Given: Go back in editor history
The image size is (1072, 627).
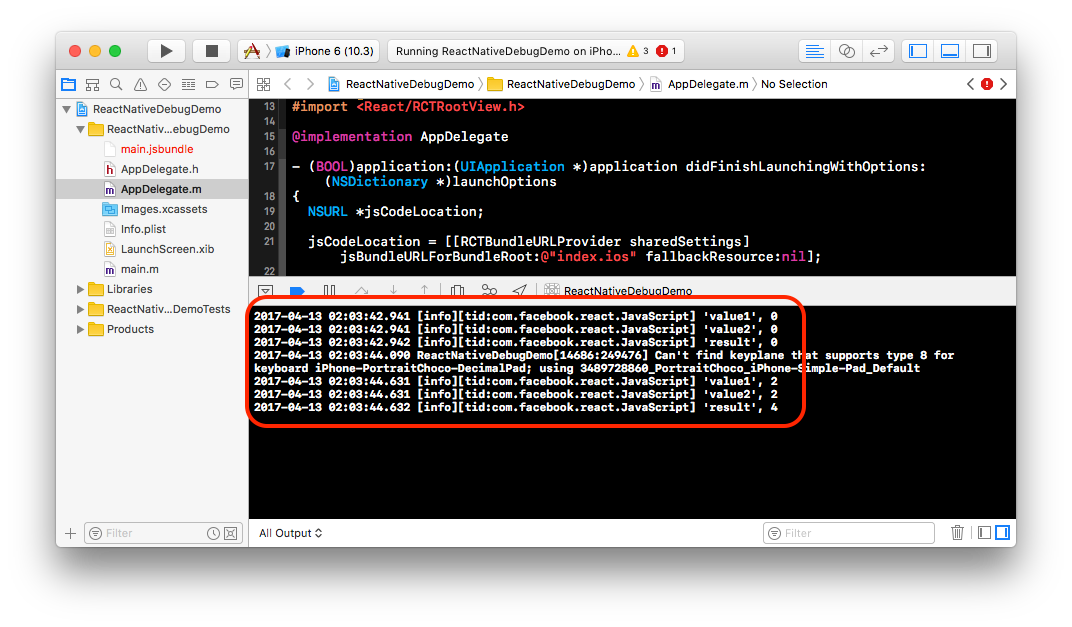Looking at the screenshot, I should tap(287, 85).
